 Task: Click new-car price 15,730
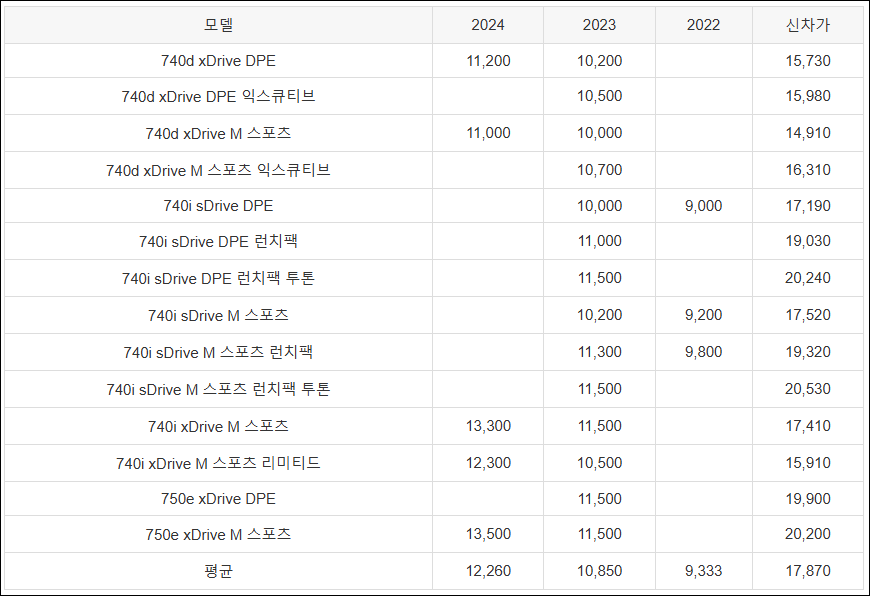click(x=808, y=60)
